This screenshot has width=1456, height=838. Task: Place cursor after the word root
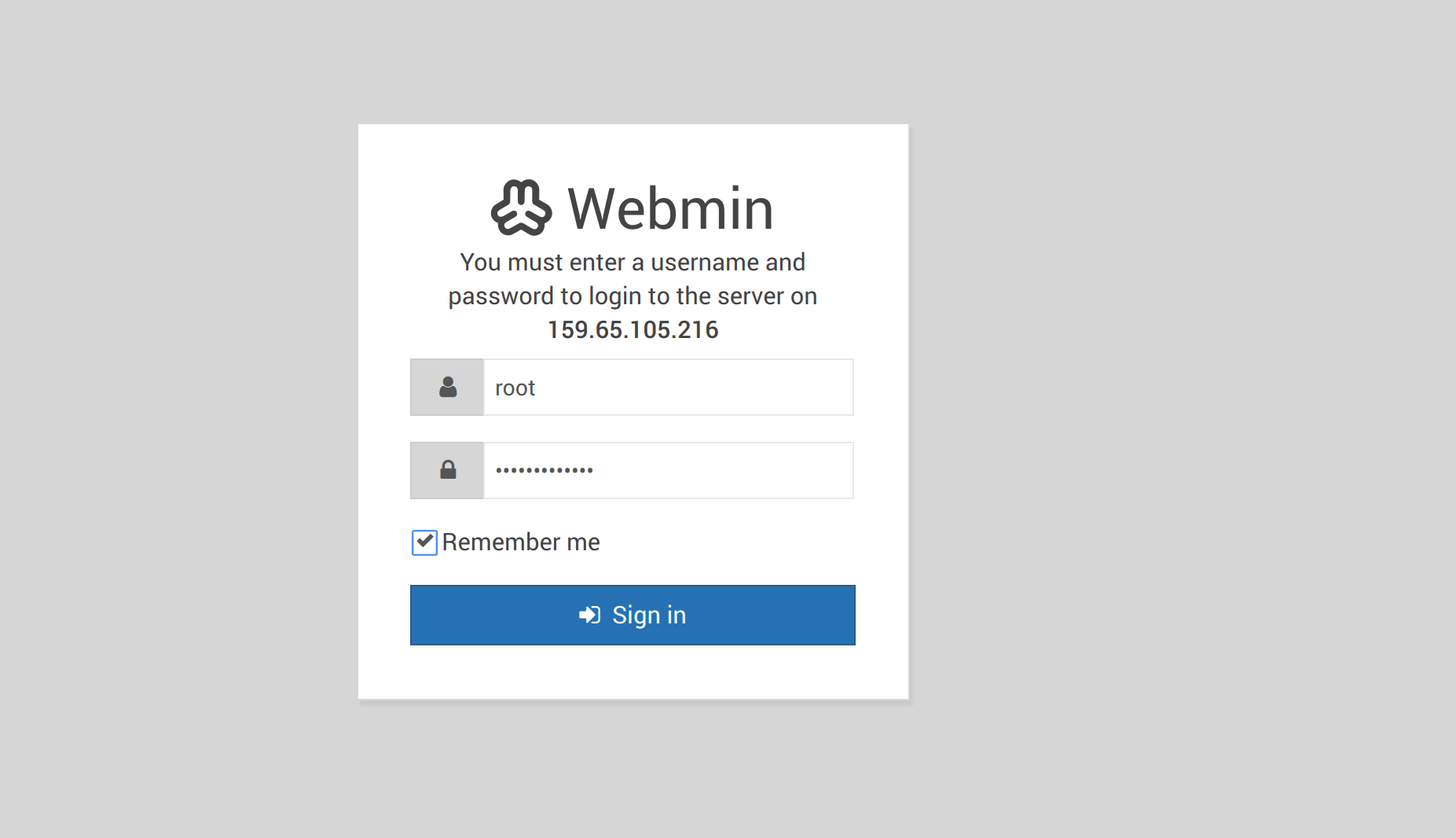point(537,388)
